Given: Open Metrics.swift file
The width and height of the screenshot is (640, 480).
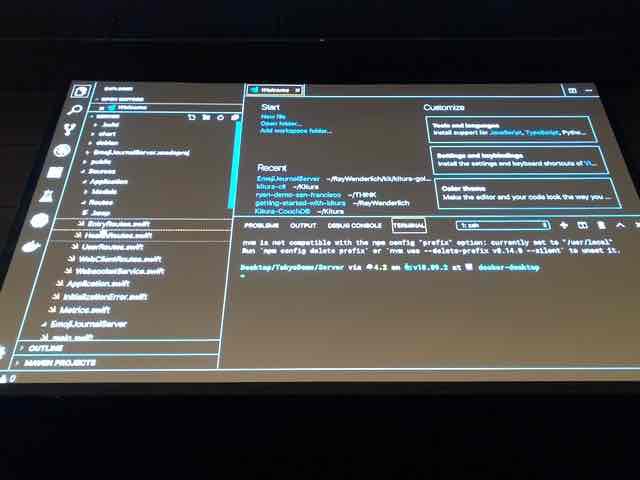Looking at the screenshot, I should (x=84, y=310).
